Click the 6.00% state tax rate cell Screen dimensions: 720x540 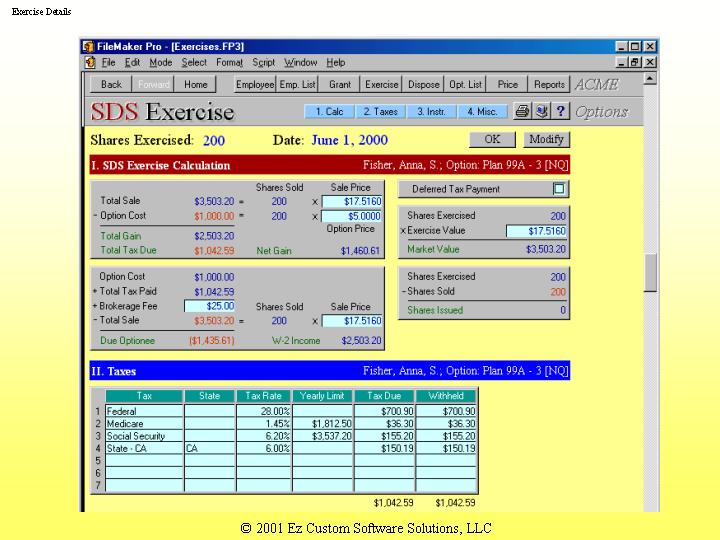coord(264,448)
